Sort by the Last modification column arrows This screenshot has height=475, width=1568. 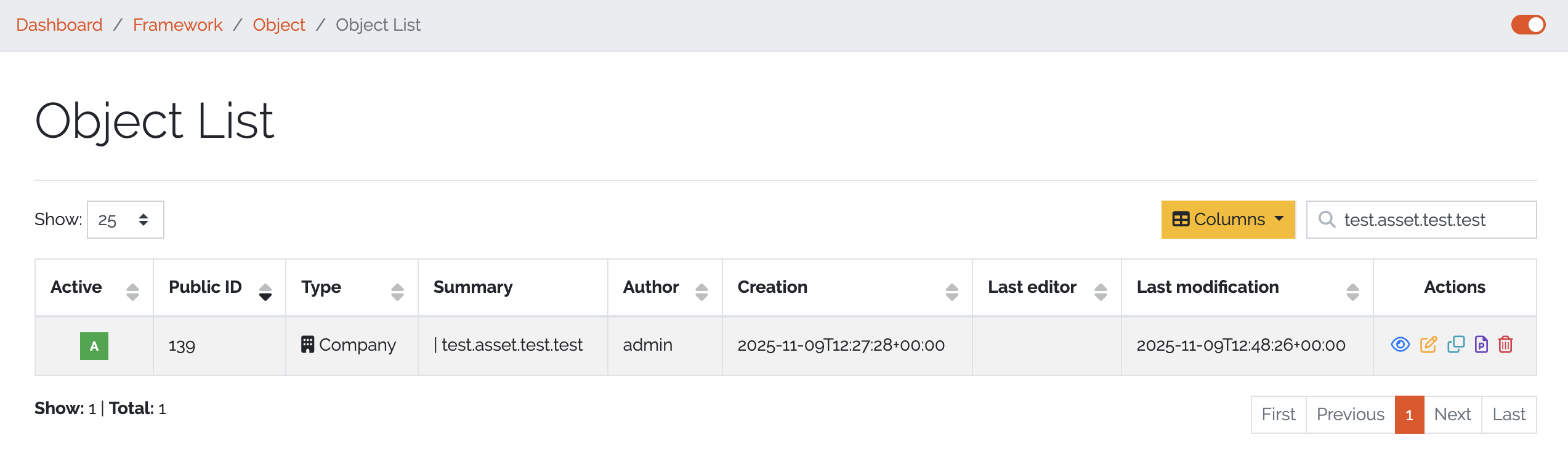1352,292
